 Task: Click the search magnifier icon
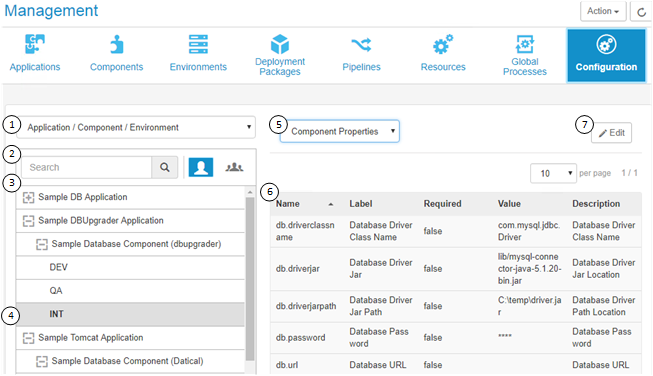tap(165, 167)
